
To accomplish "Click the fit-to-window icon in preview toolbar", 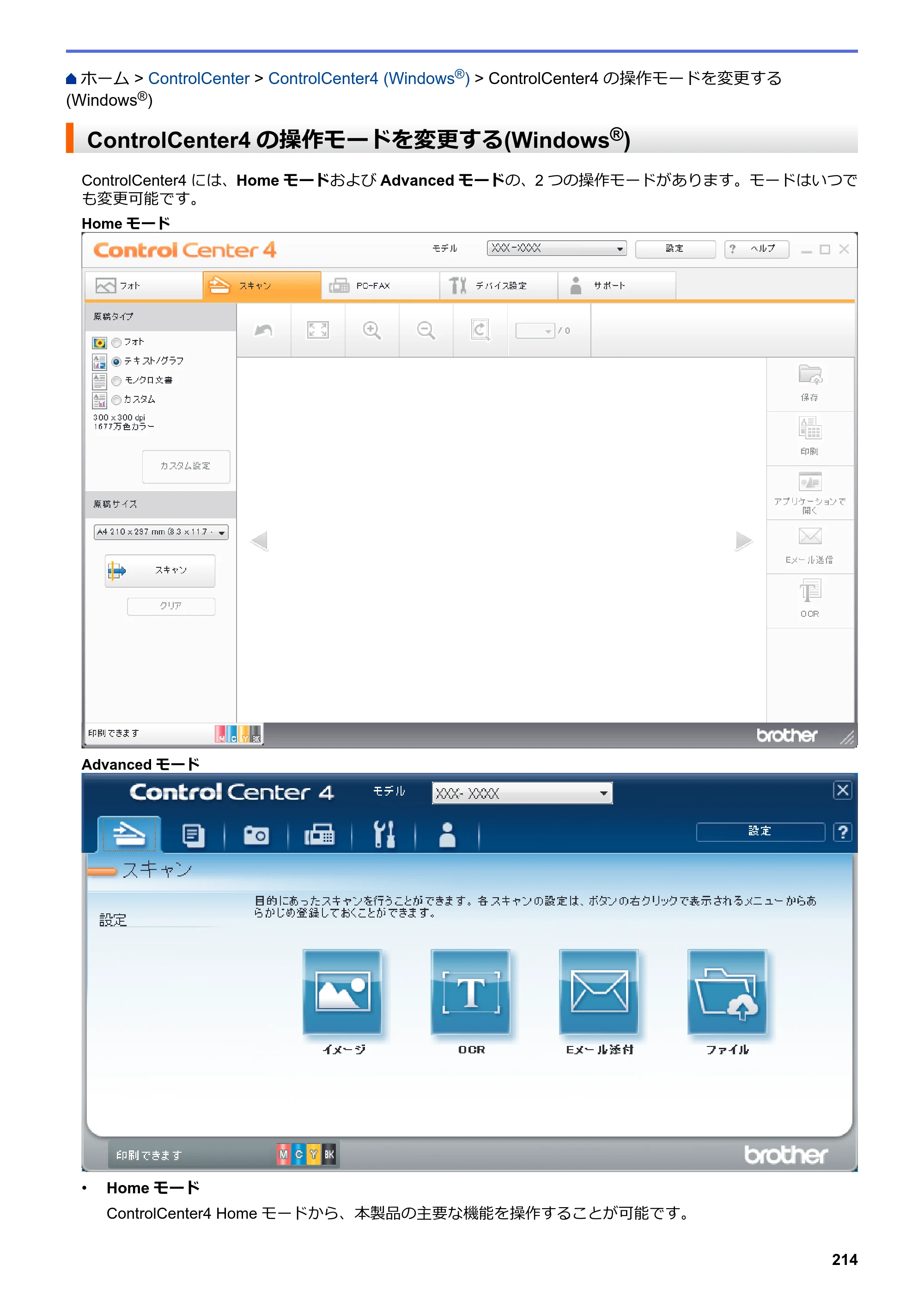I will (318, 330).
